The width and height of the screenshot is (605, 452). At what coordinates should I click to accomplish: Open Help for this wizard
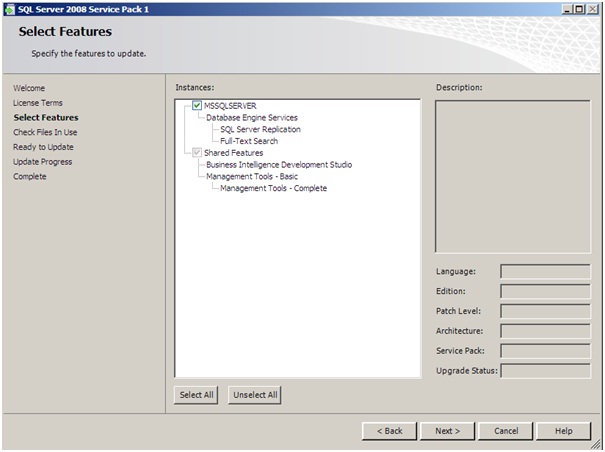click(x=563, y=431)
